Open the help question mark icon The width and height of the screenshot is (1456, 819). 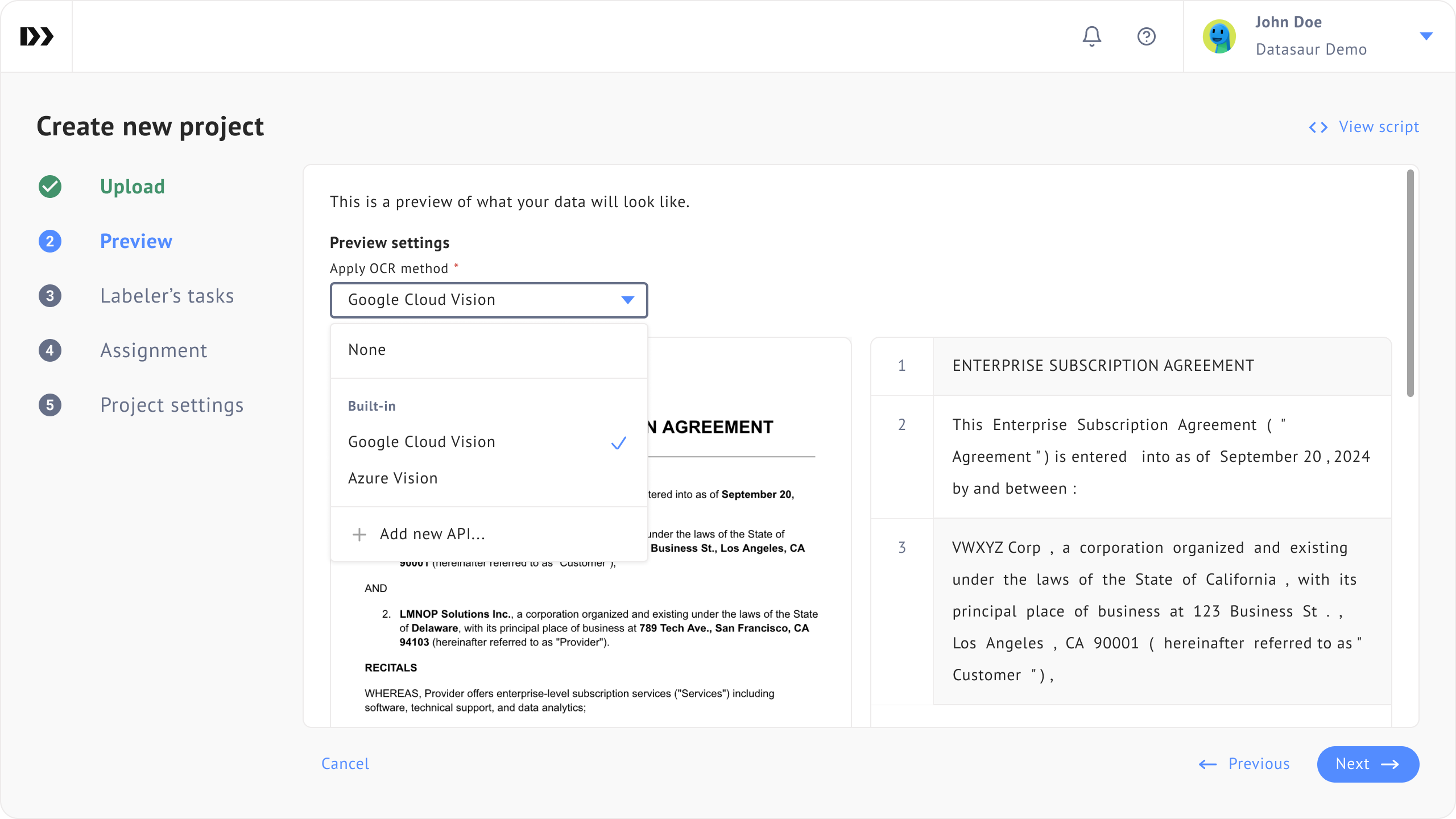tap(1146, 36)
